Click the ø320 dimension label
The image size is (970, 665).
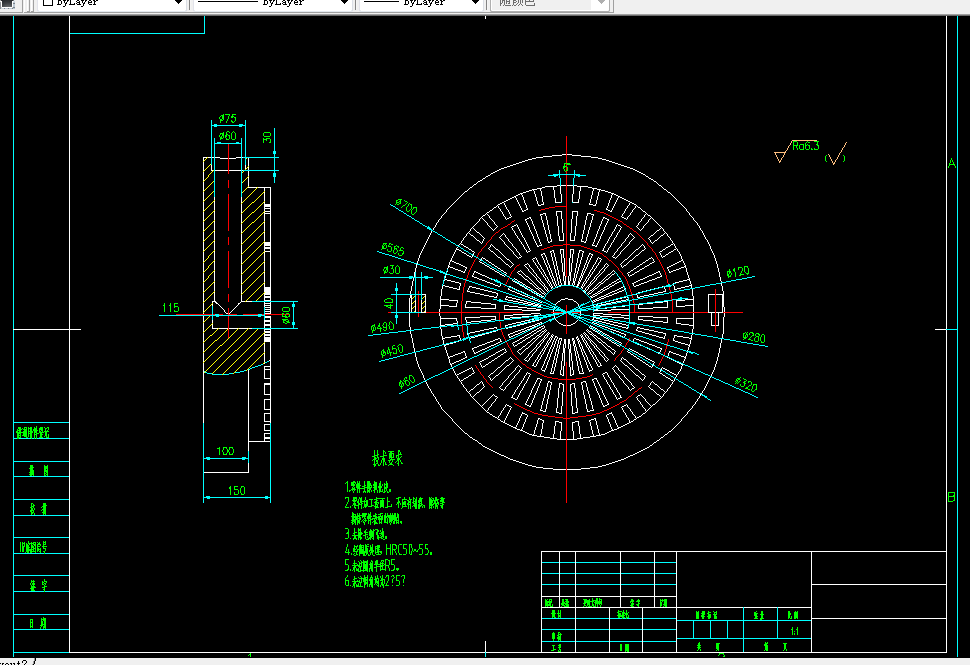[x=746, y=384]
